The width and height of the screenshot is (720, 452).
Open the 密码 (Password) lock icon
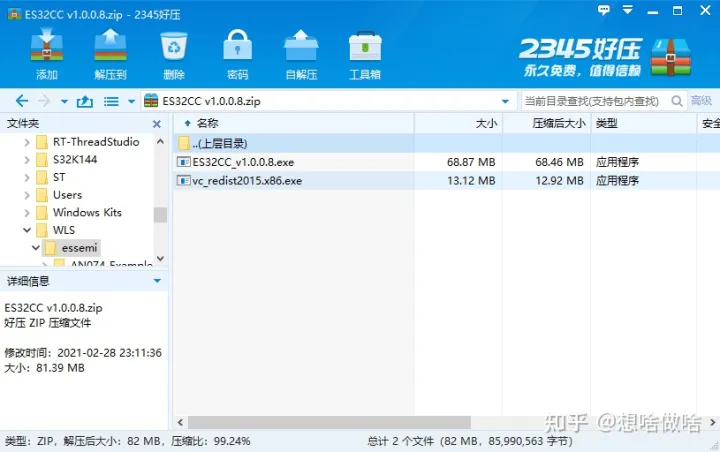coord(237,45)
